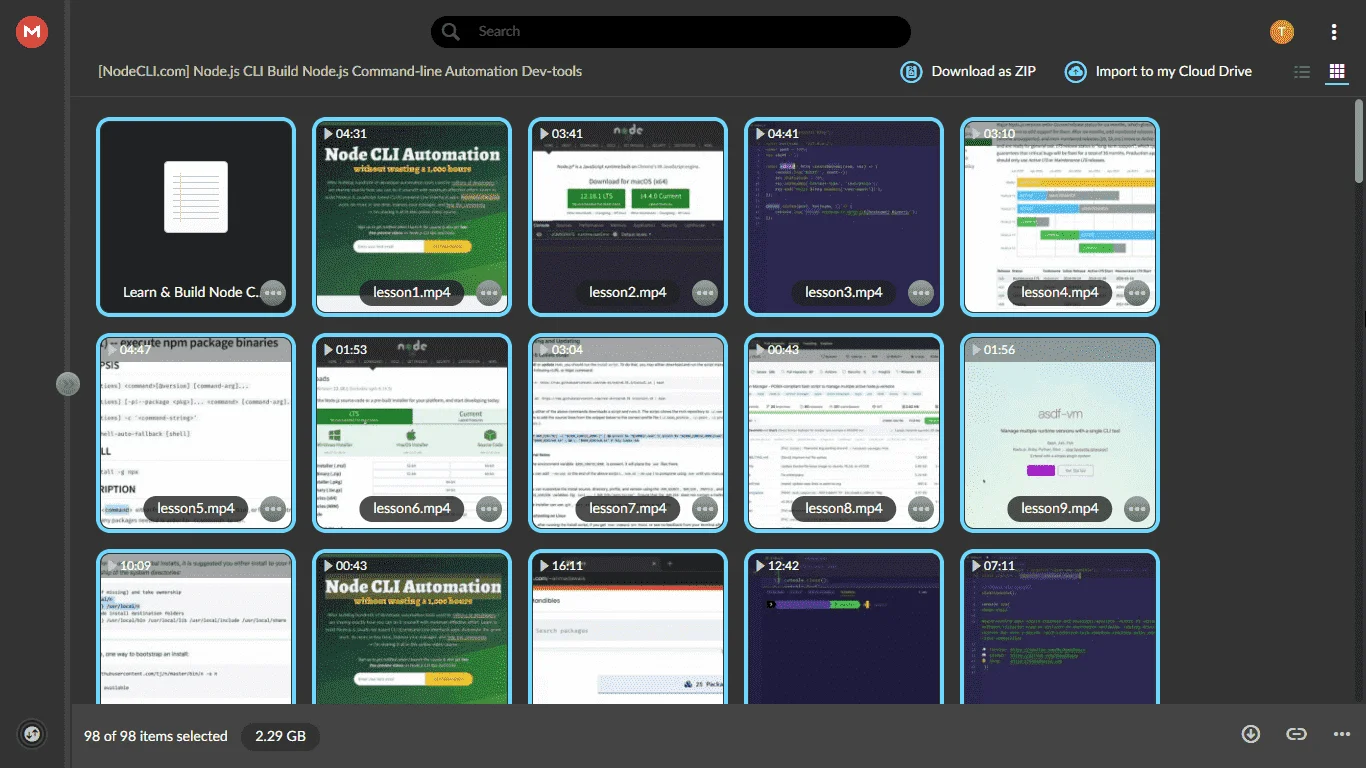1366x768 pixels.
Task: Click the vertical scrollbar
Action: pos(1358,140)
